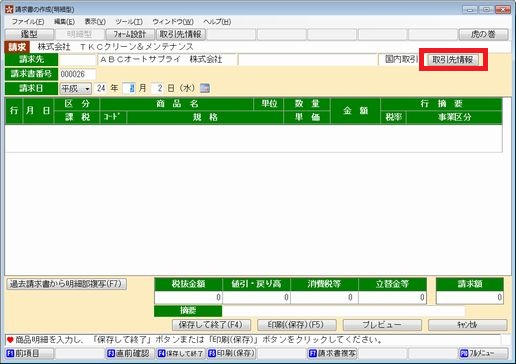The height and width of the screenshot is (364, 516).
Task: Click the 行摘要 column header
Action: click(441, 104)
